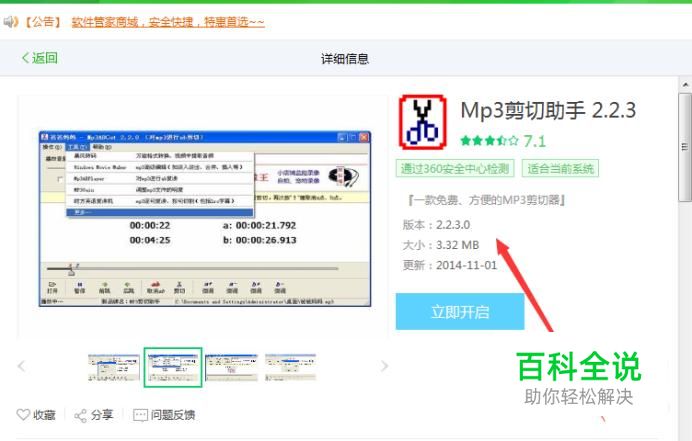Select the first screenshot thumbnail
The image size is (692, 441).
[x=114, y=367]
